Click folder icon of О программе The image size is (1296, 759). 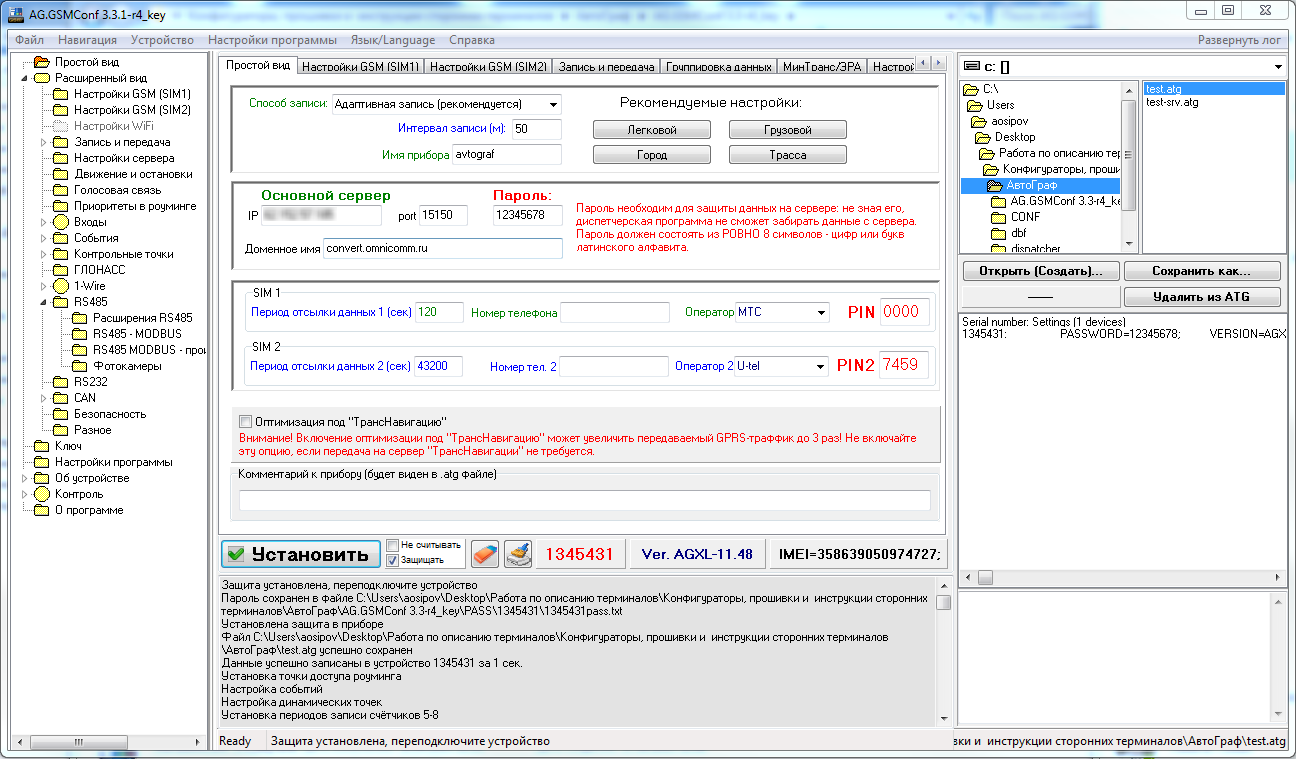tap(41, 510)
